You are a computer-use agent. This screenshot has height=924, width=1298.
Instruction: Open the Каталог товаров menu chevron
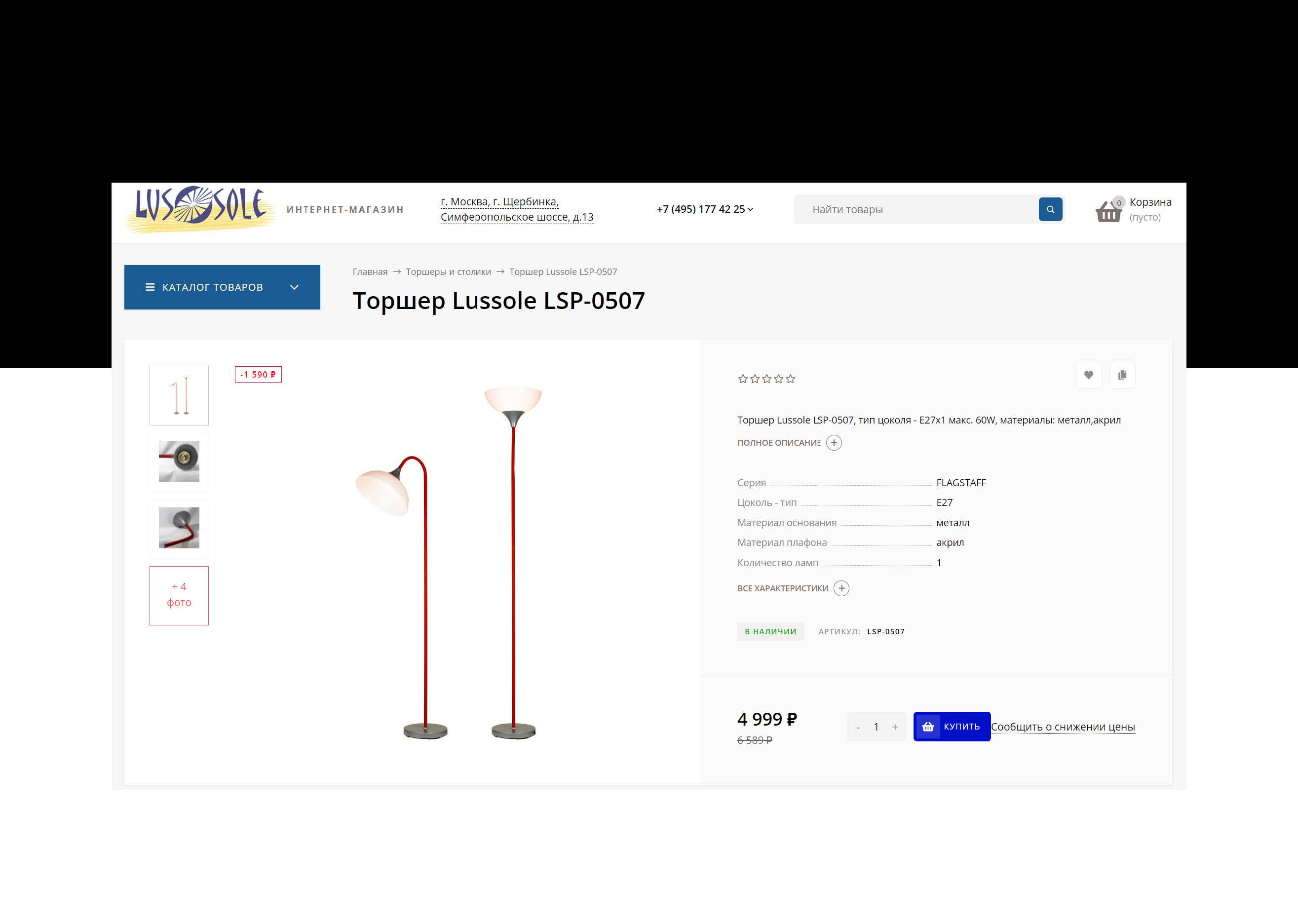tap(294, 287)
